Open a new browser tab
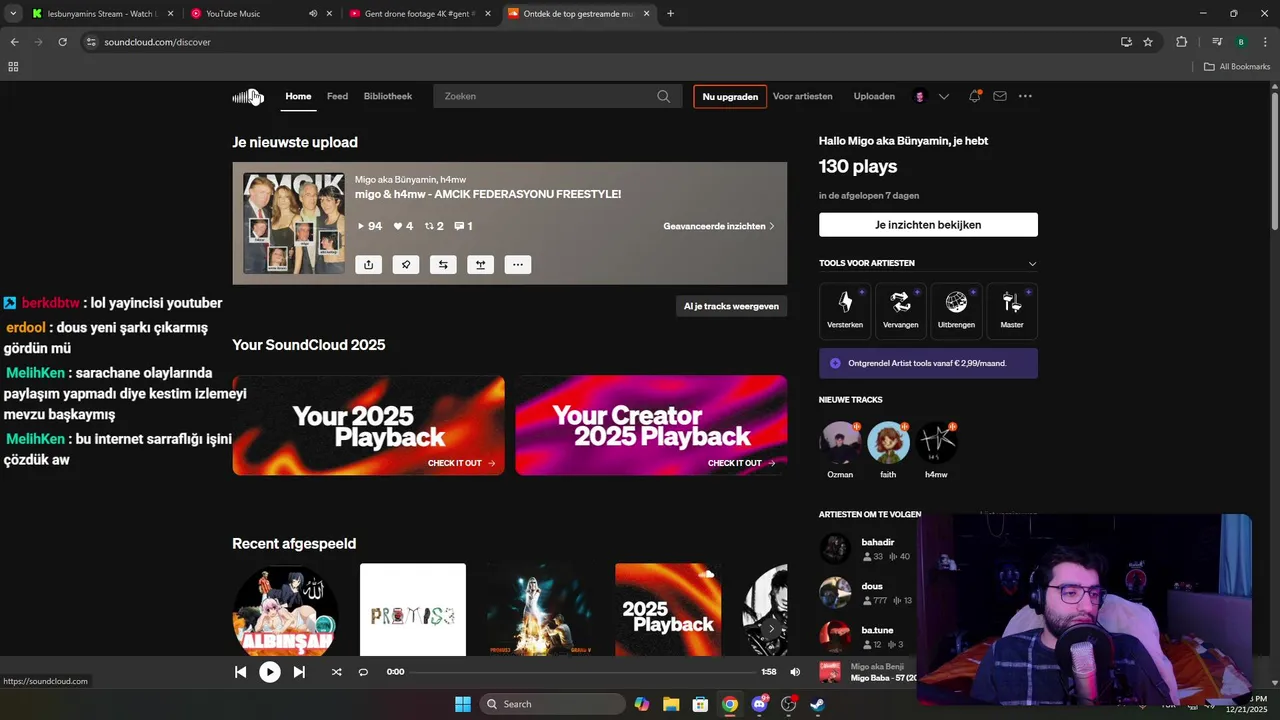 (670, 14)
